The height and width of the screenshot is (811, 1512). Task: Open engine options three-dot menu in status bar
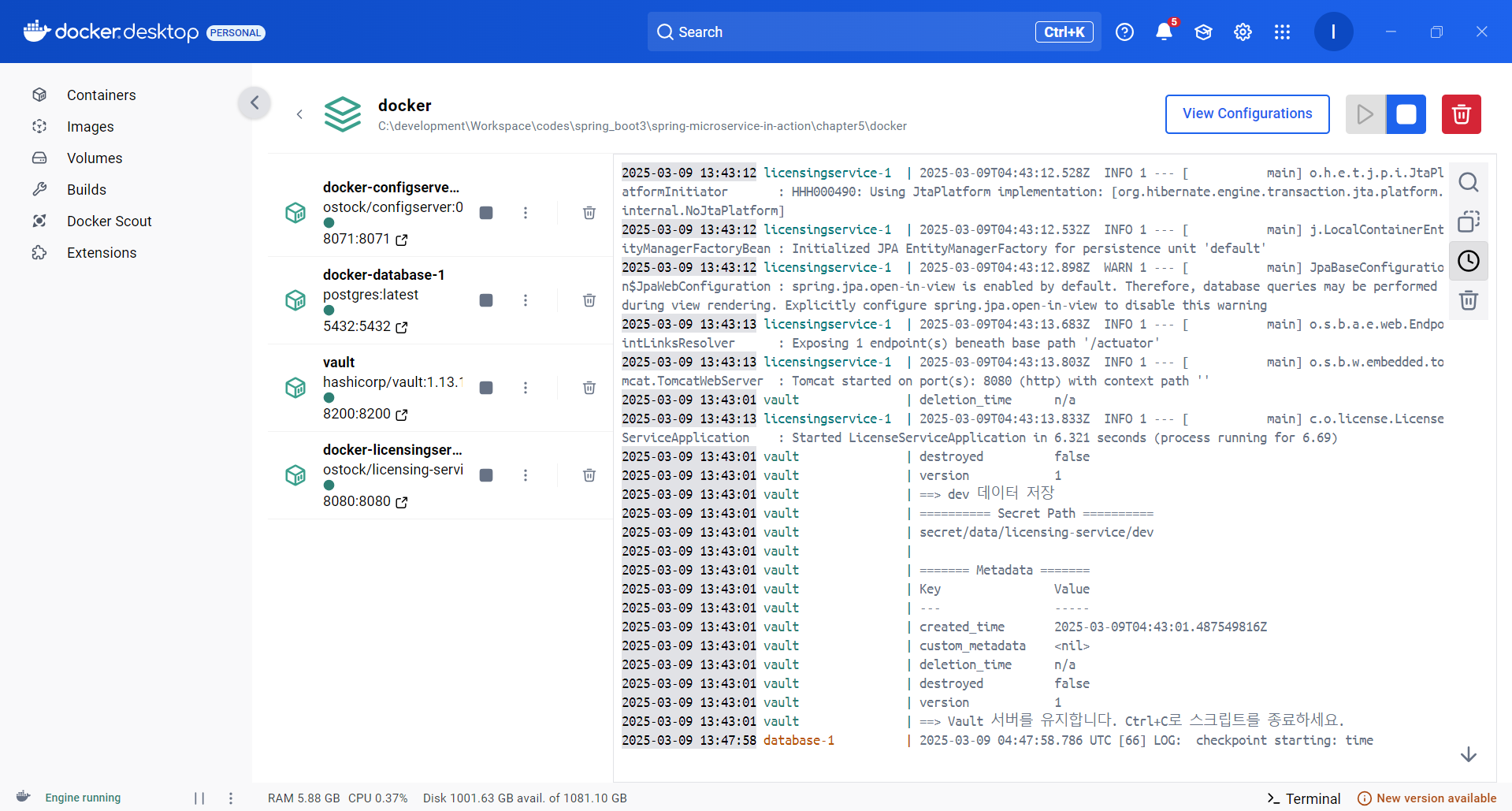pyautogui.click(x=231, y=798)
